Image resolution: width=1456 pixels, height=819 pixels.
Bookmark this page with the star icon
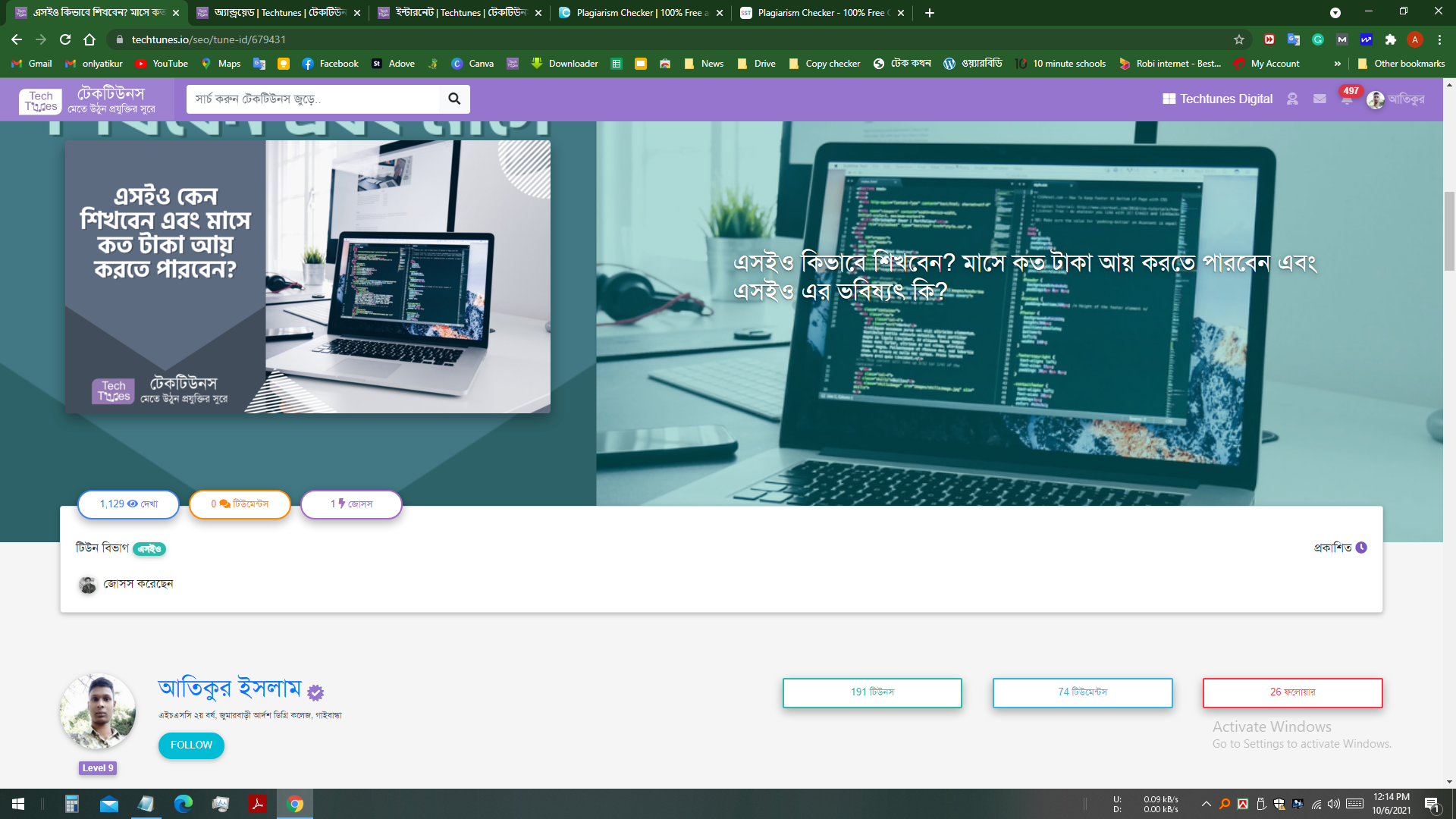point(1239,39)
